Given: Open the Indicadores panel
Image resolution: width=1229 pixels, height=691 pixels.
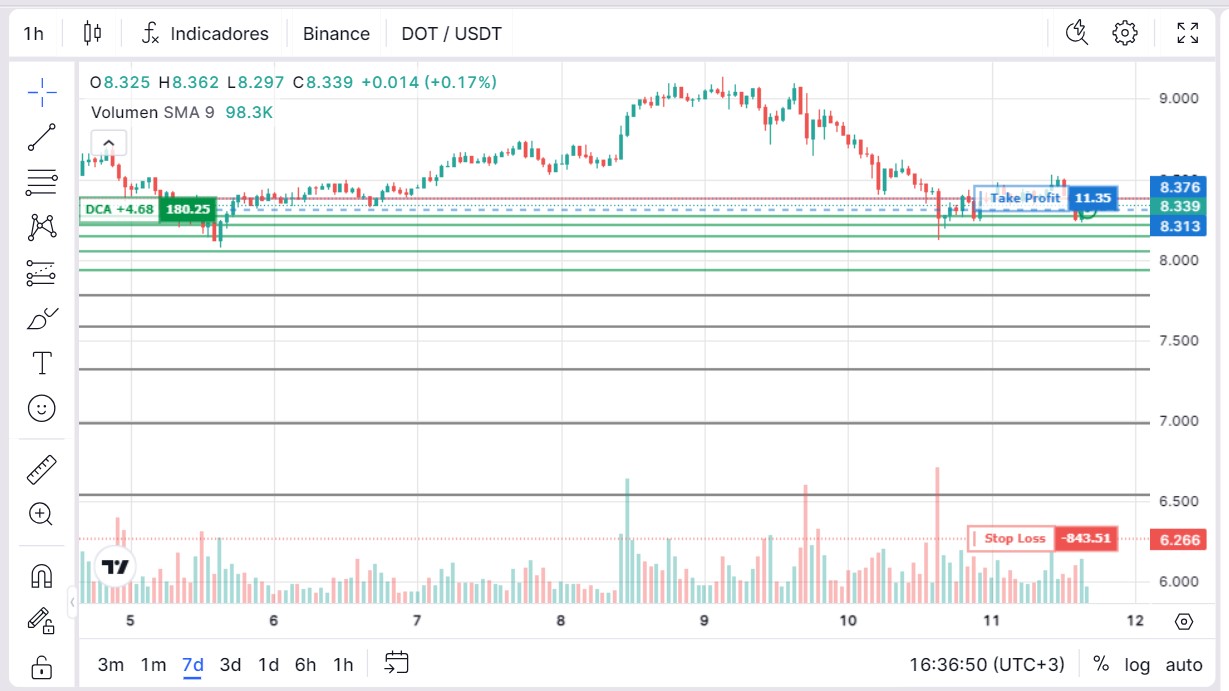Looking at the screenshot, I should tap(206, 33).
